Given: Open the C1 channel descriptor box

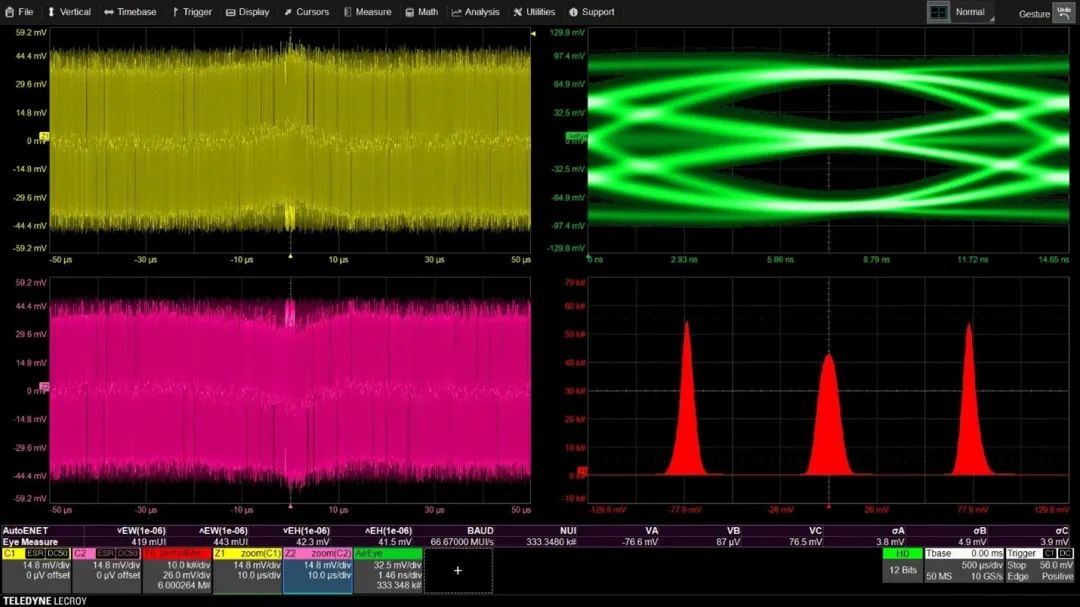Looking at the screenshot, I should click(x=36, y=570).
